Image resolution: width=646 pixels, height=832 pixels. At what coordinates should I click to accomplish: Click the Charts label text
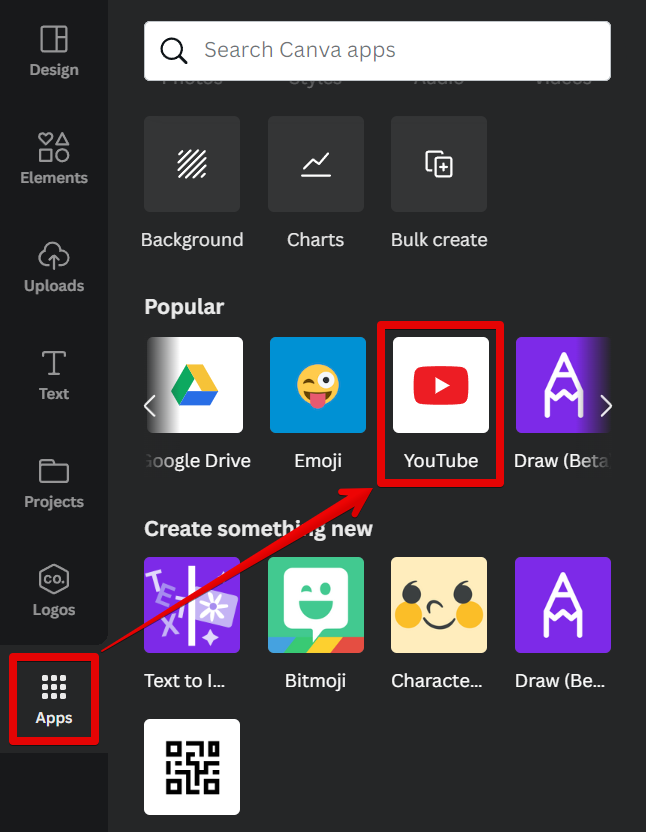(316, 240)
